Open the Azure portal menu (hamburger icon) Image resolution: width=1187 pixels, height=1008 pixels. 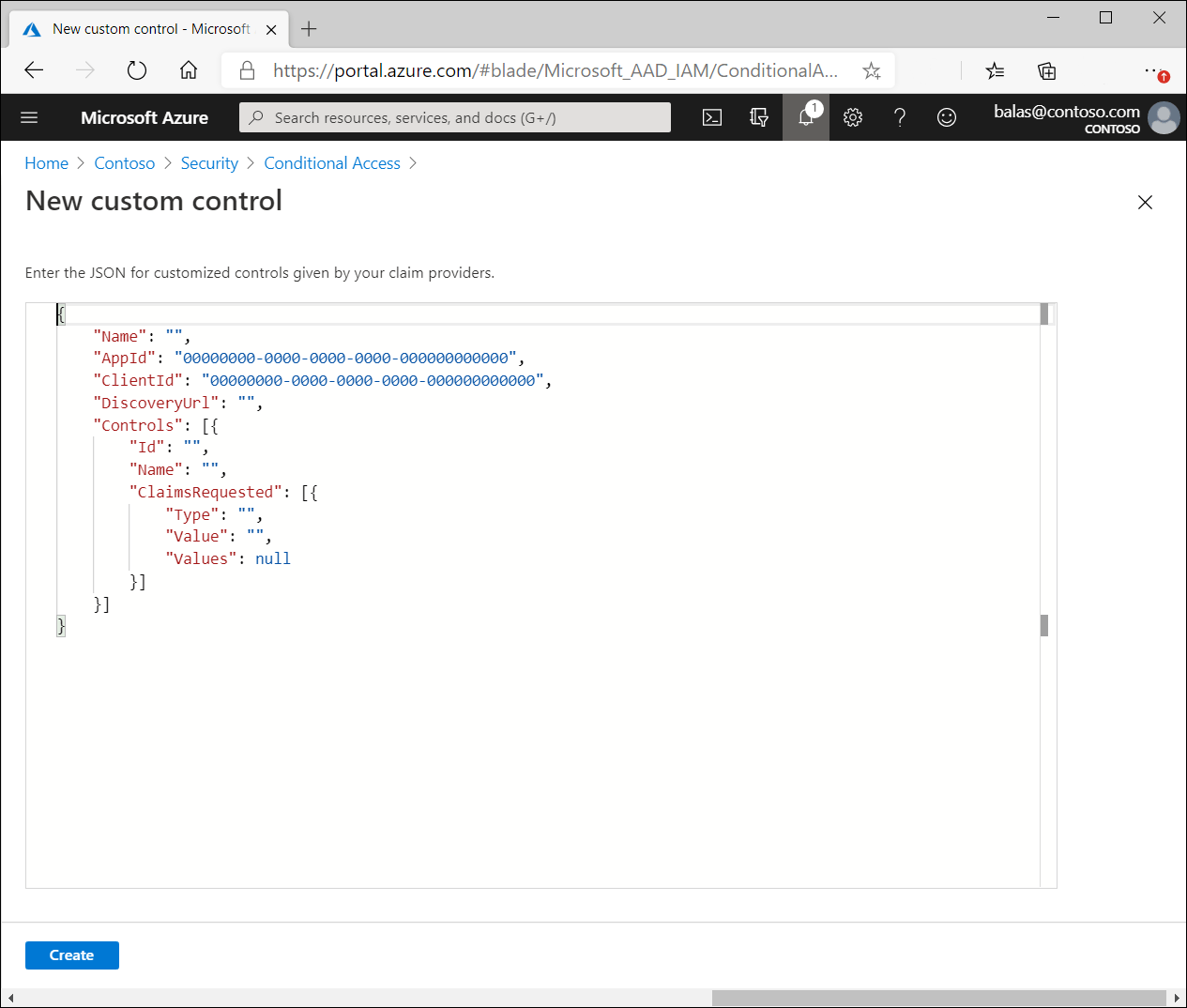[29, 117]
